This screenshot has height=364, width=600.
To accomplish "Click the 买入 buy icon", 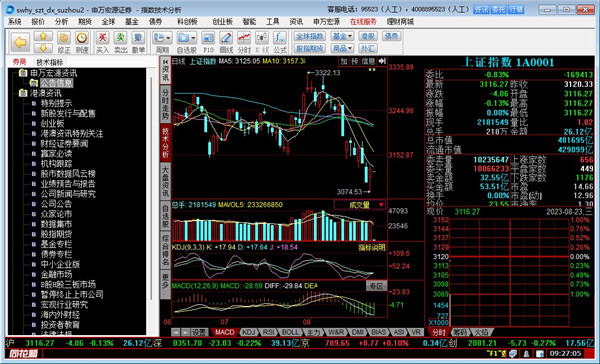I will (x=102, y=42).
